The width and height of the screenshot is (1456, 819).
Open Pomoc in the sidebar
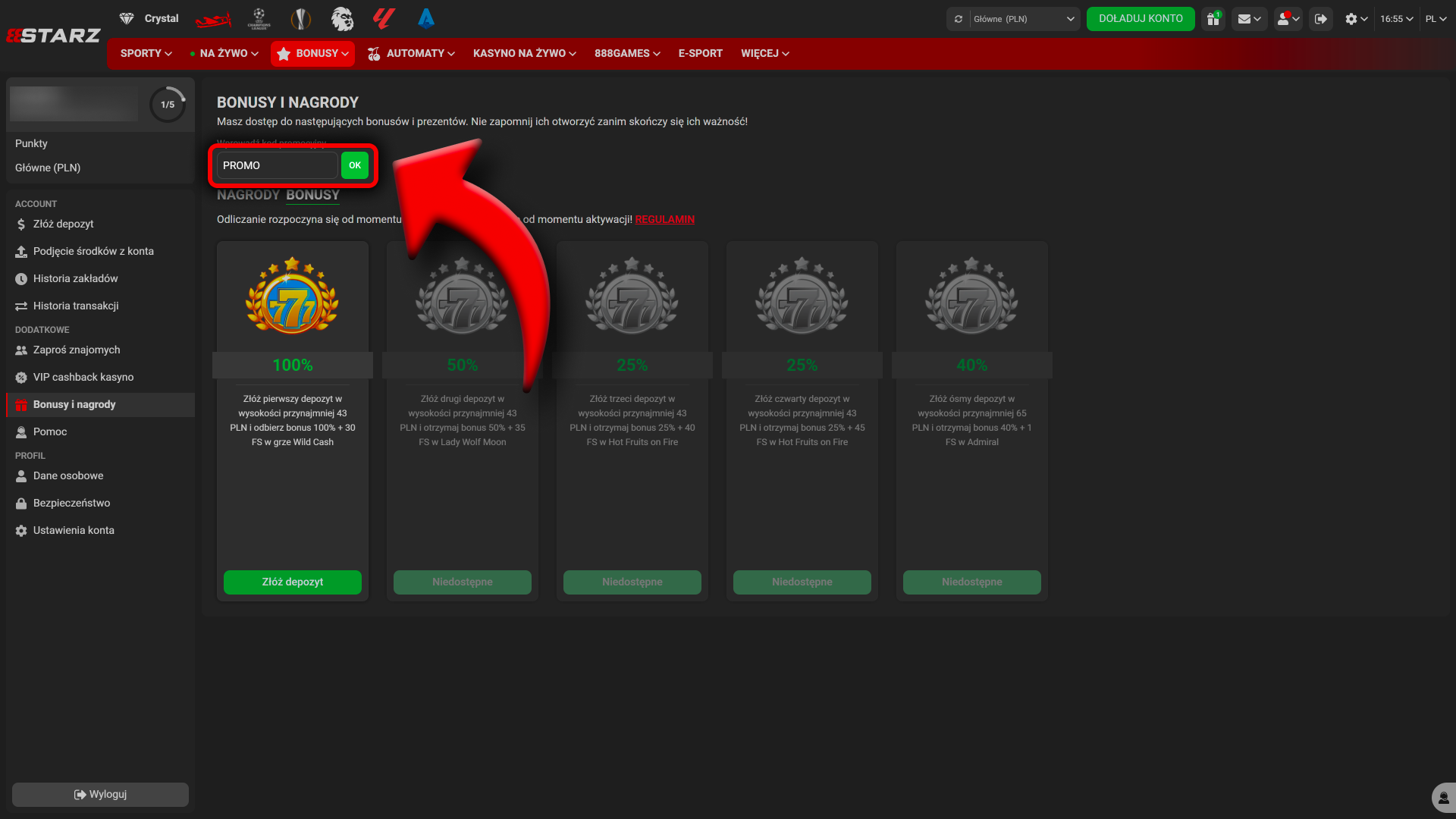pyautogui.click(x=100, y=431)
